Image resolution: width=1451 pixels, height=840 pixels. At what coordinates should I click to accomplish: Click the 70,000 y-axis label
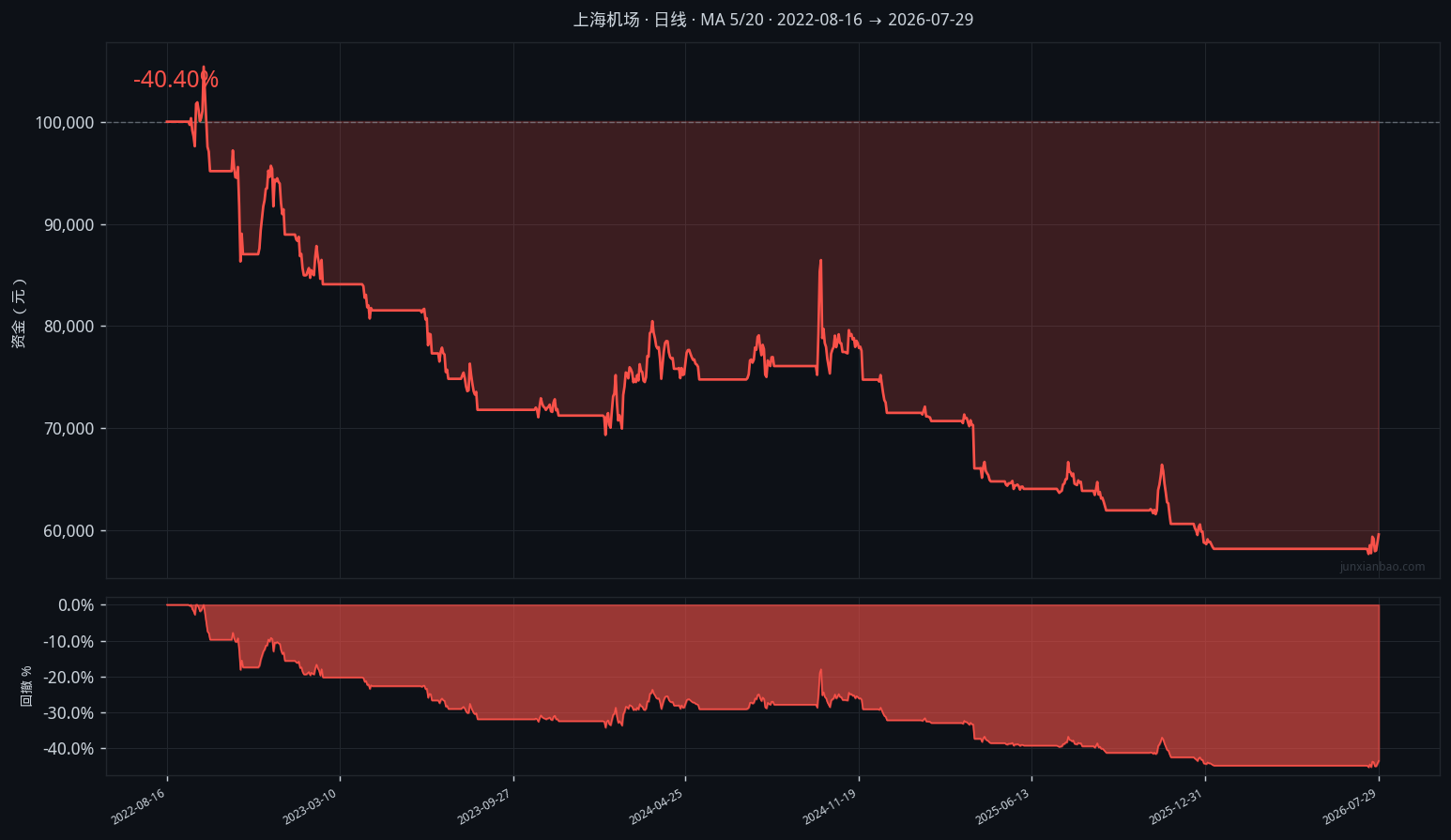pos(69,429)
